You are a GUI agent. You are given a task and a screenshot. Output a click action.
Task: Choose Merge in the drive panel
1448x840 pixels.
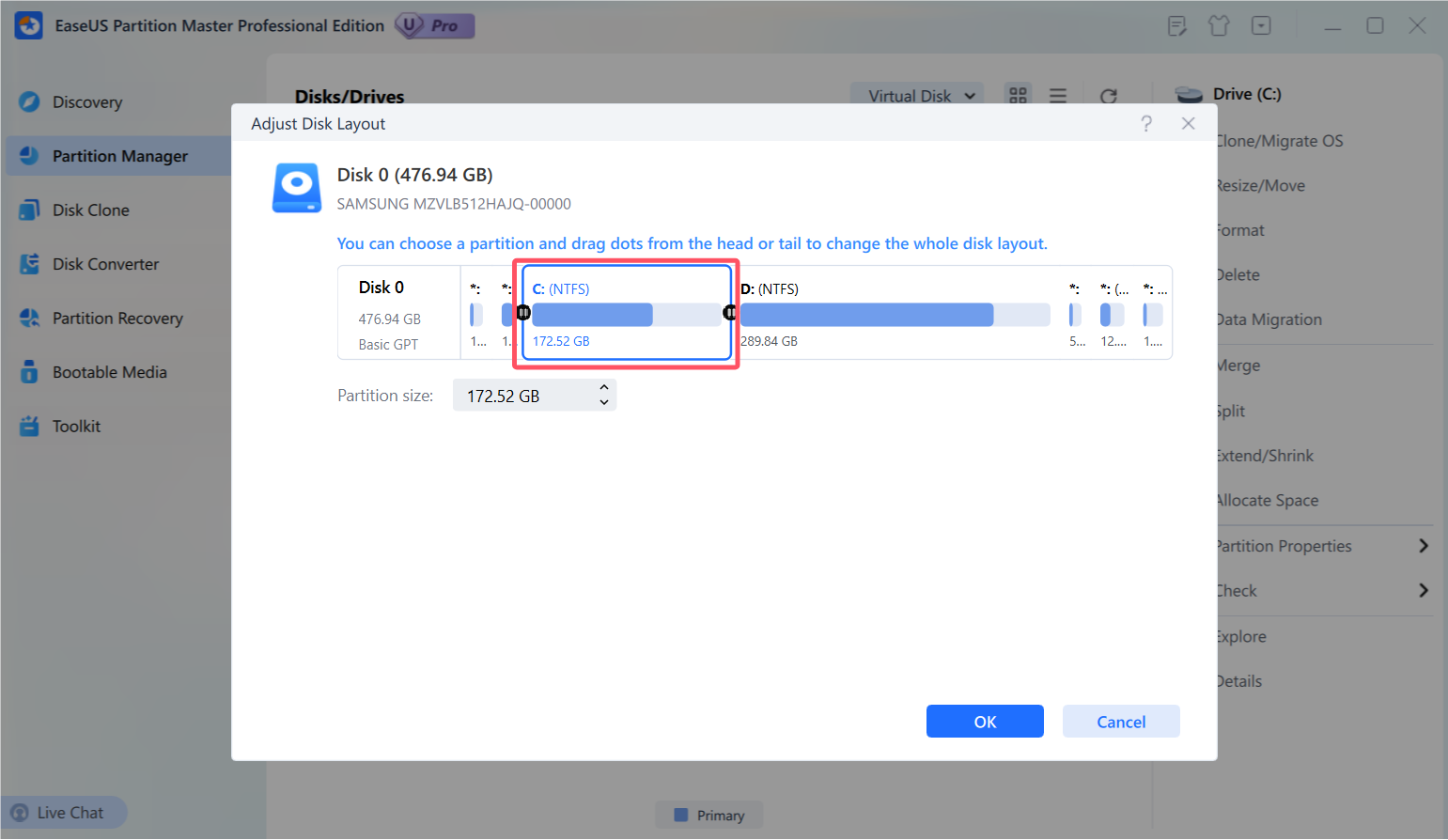coord(1239,366)
